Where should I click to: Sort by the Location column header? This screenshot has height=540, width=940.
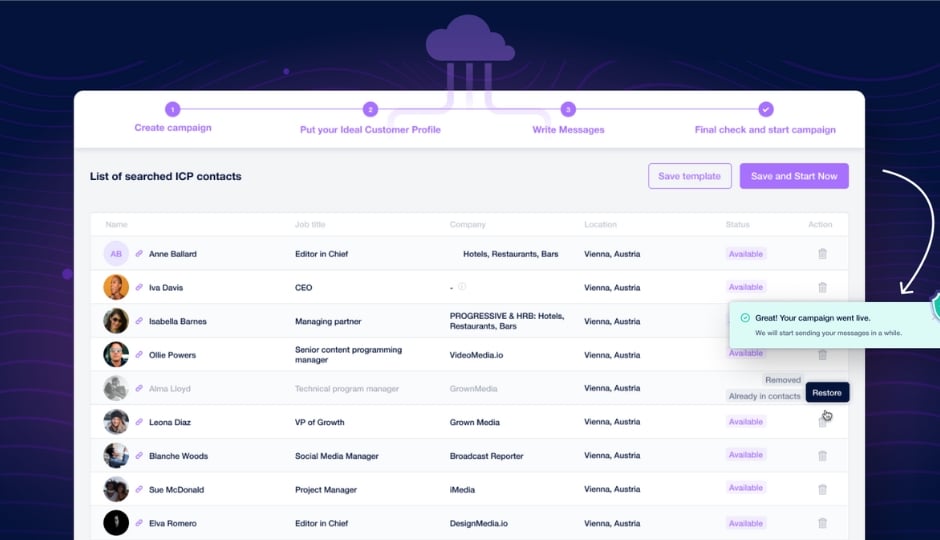pos(600,224)
